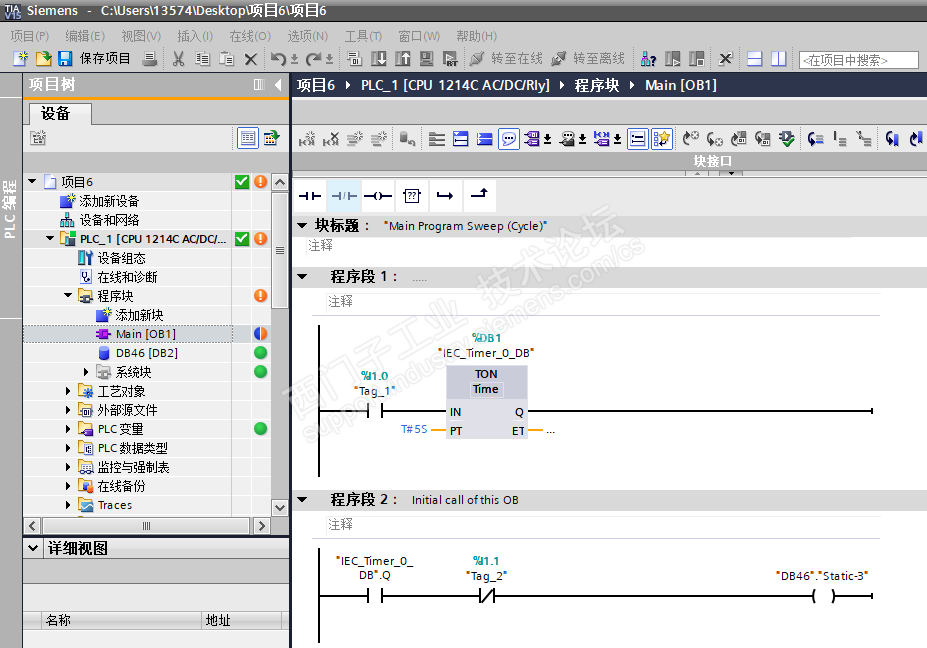This screenshot has height=648, width=927.
Task: Open the 在线(O) menu
Action: 249,35
